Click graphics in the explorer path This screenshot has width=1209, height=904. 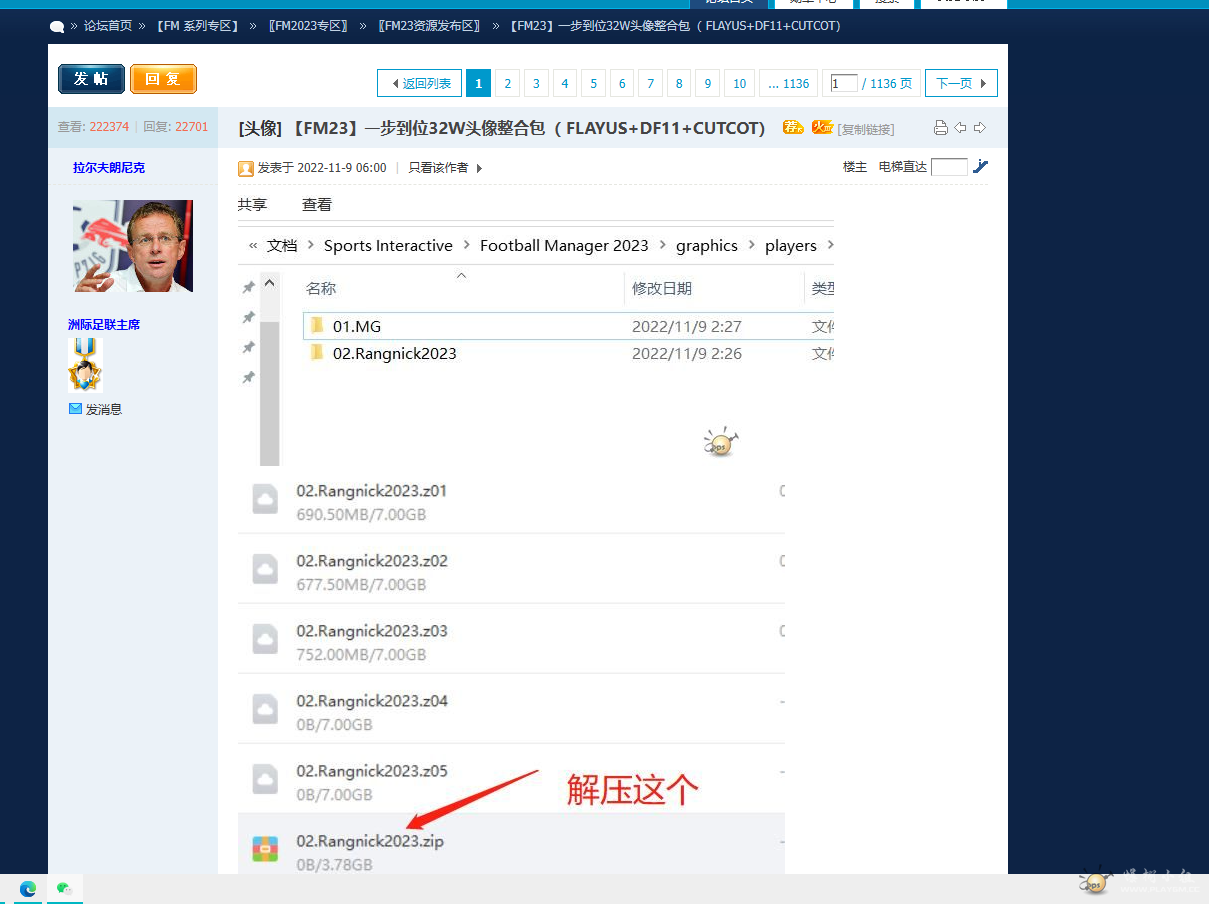pyautogui.click(x=707, y=245)
